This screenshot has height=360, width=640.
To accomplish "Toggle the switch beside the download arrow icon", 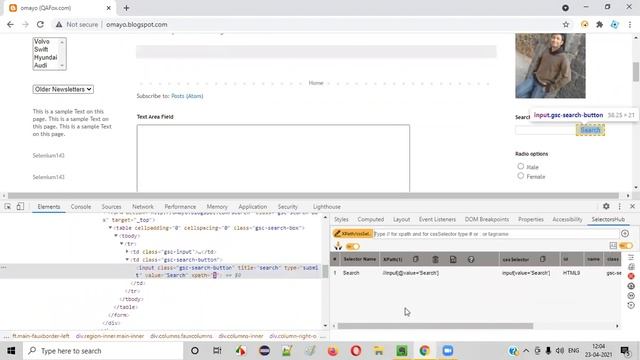I will tap(353, 246).
